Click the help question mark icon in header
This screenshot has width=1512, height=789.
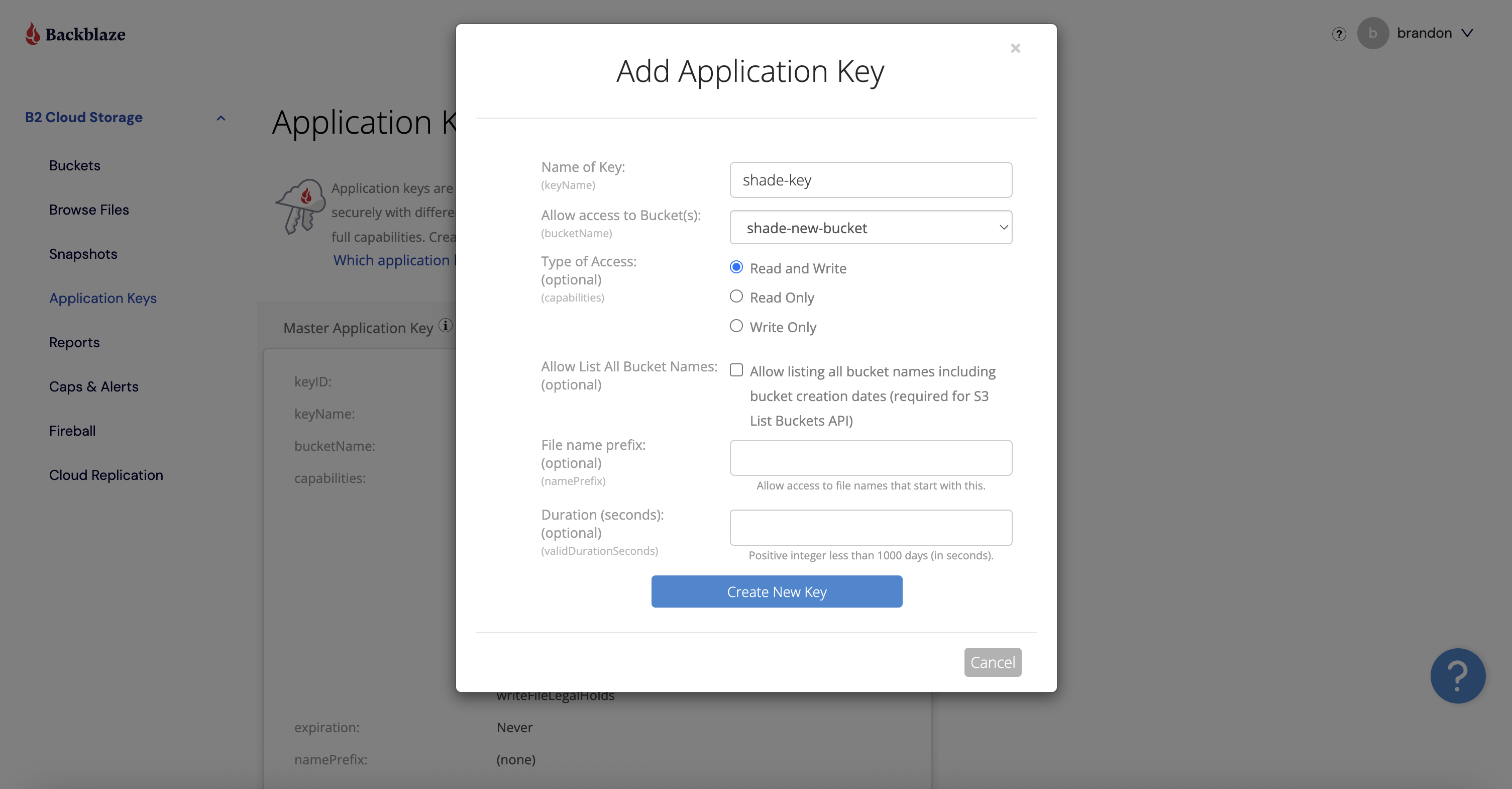1339,34
